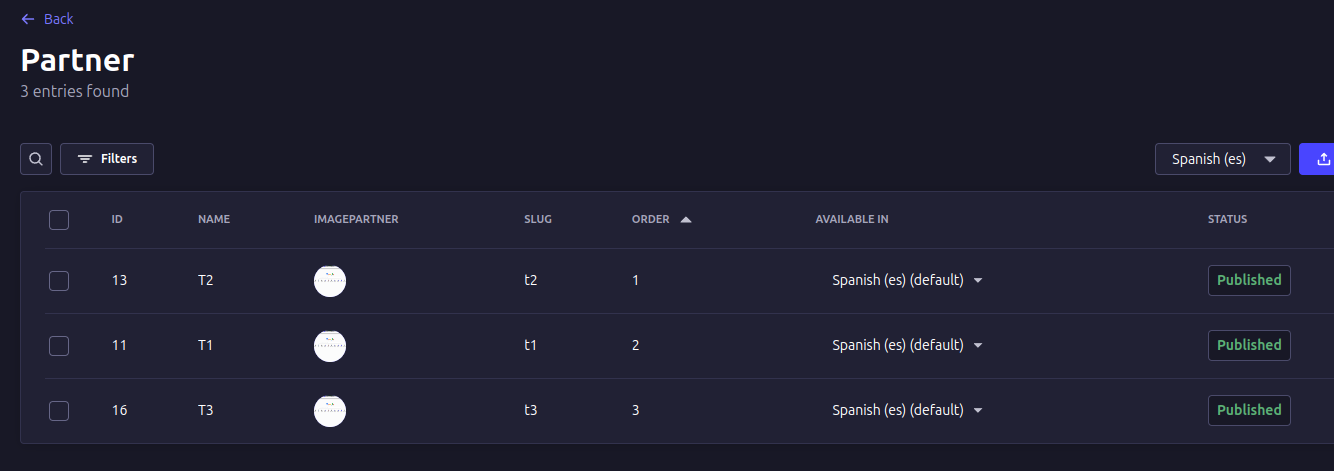The width and height of the screenshot is (1334, 471).
Task: Sort table by the NAME column header
Action: pos(214,220)
